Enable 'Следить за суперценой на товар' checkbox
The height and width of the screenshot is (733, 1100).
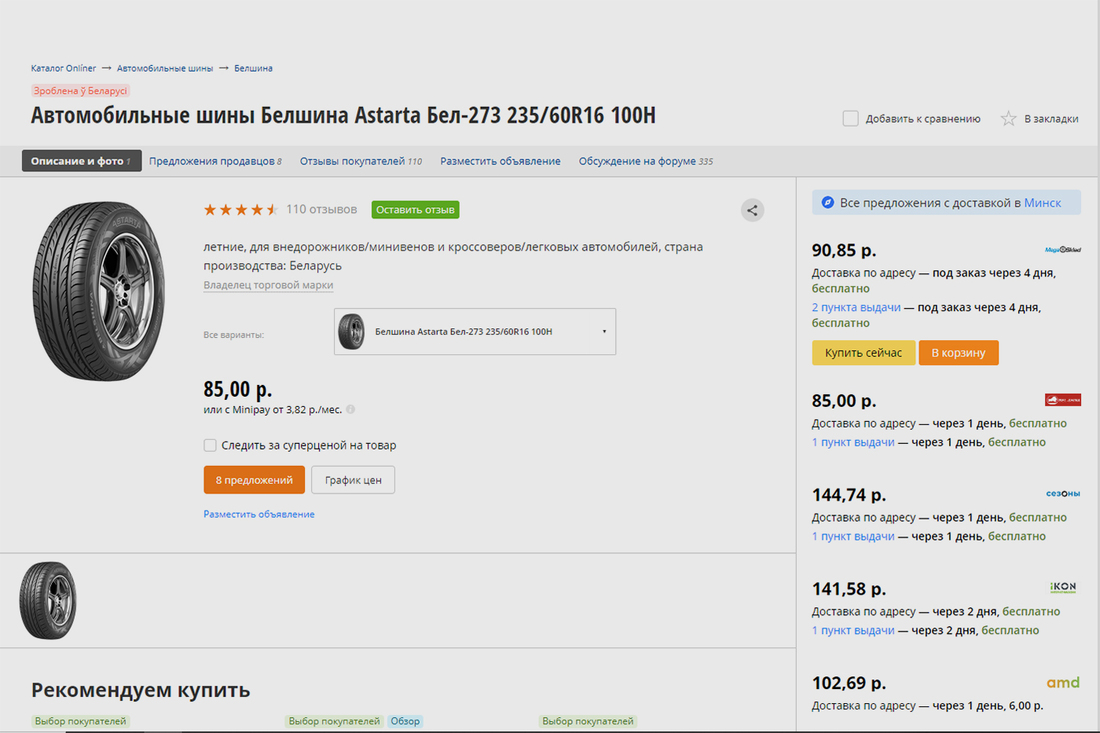210,445
